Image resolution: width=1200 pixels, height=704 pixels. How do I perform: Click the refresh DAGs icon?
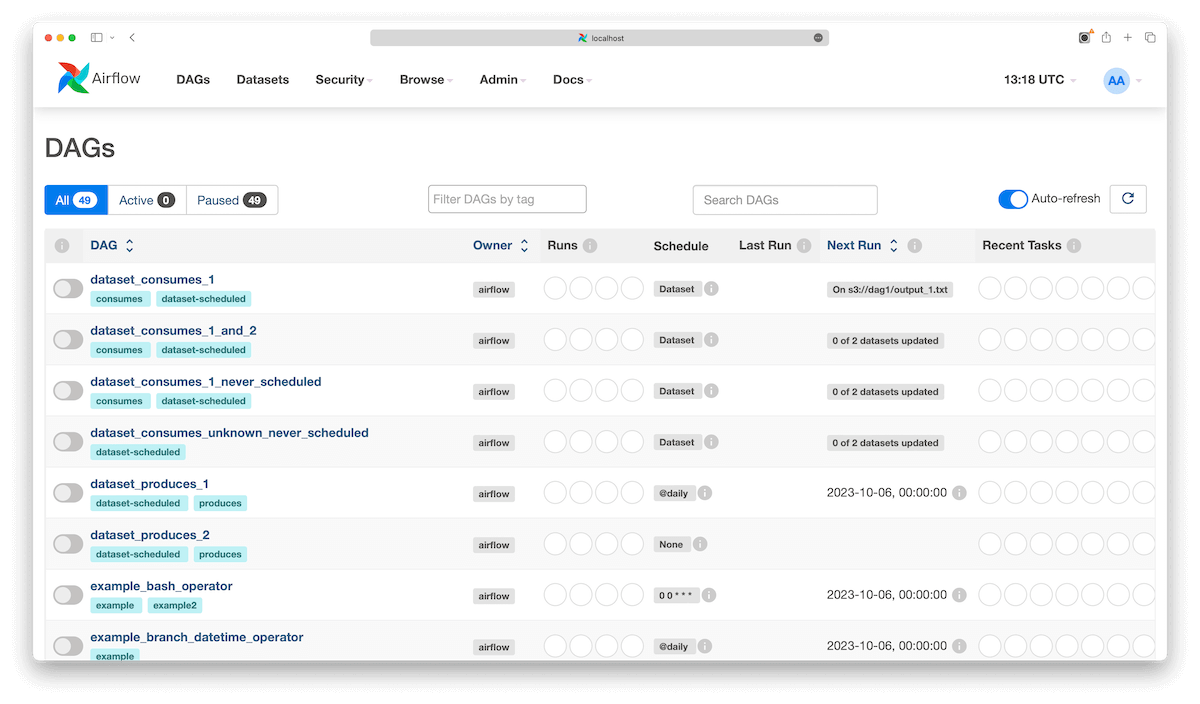[x=1128, y=199]
